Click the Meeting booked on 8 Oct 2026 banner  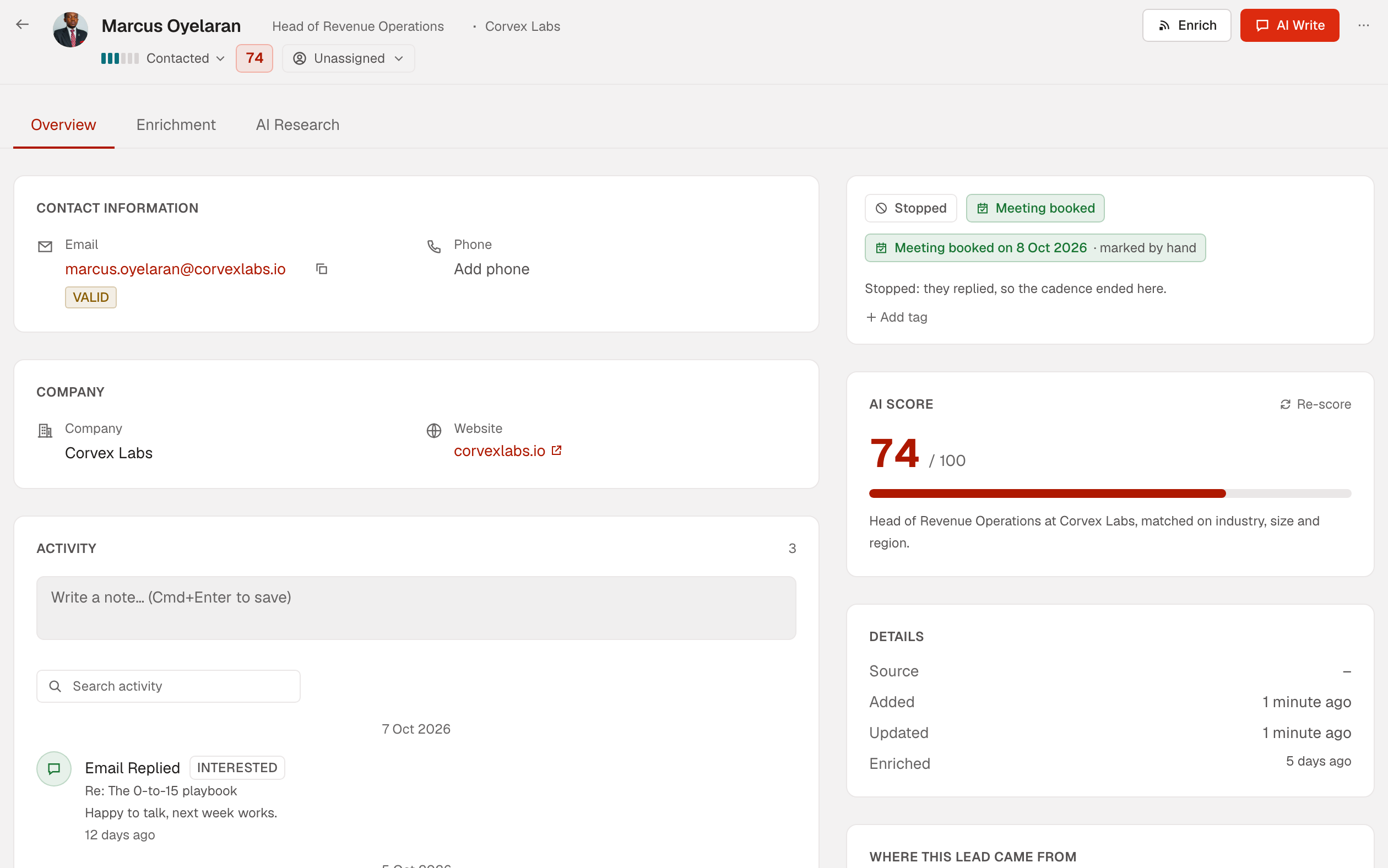pyautogui.click(x=1035, y=248)
